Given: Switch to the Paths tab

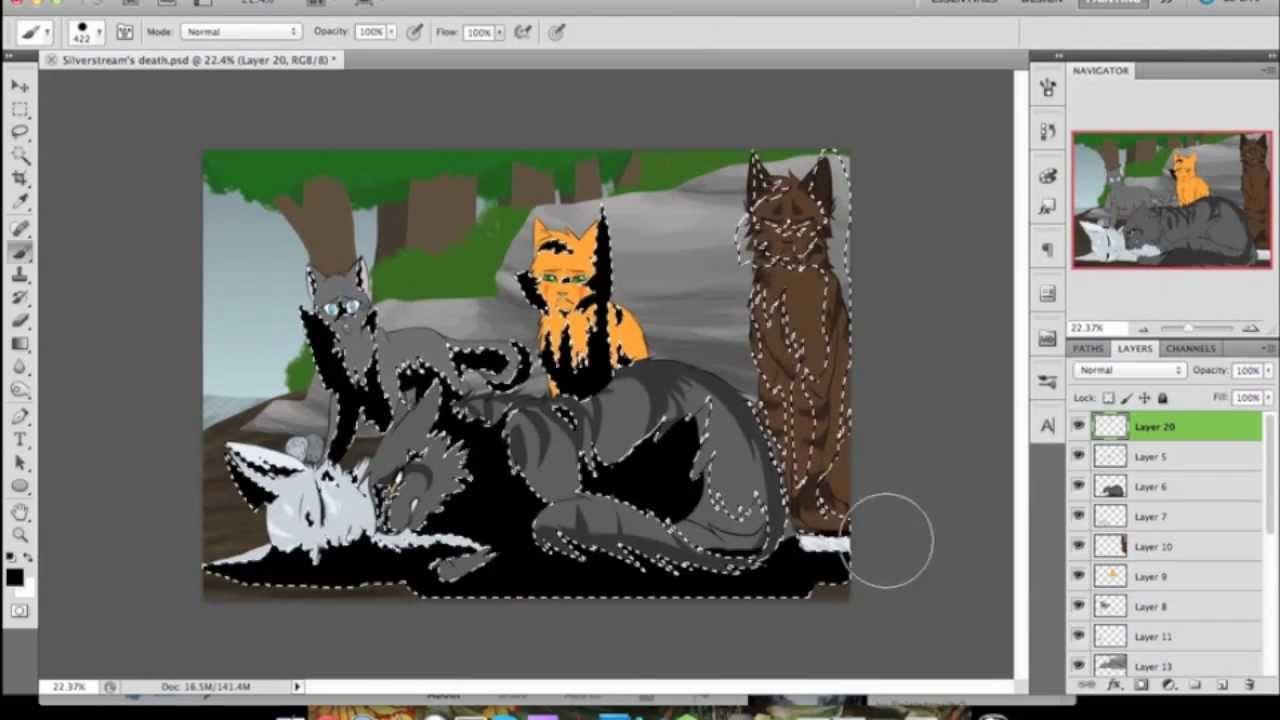Looking at the screenshot, I should [1088, 348].
